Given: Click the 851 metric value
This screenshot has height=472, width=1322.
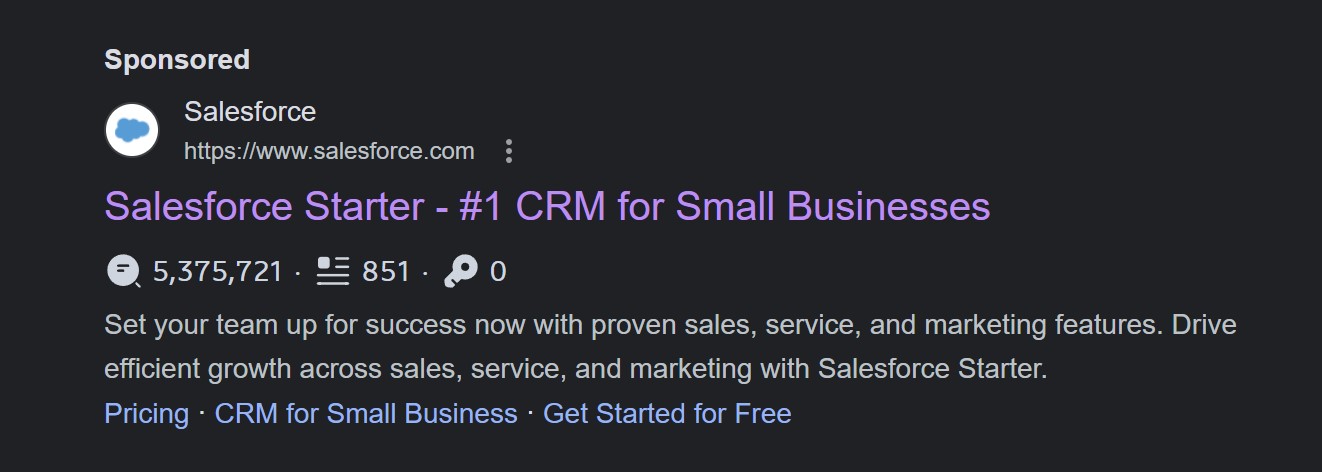Looking at the screenshot, I should [x=386, y=271].
